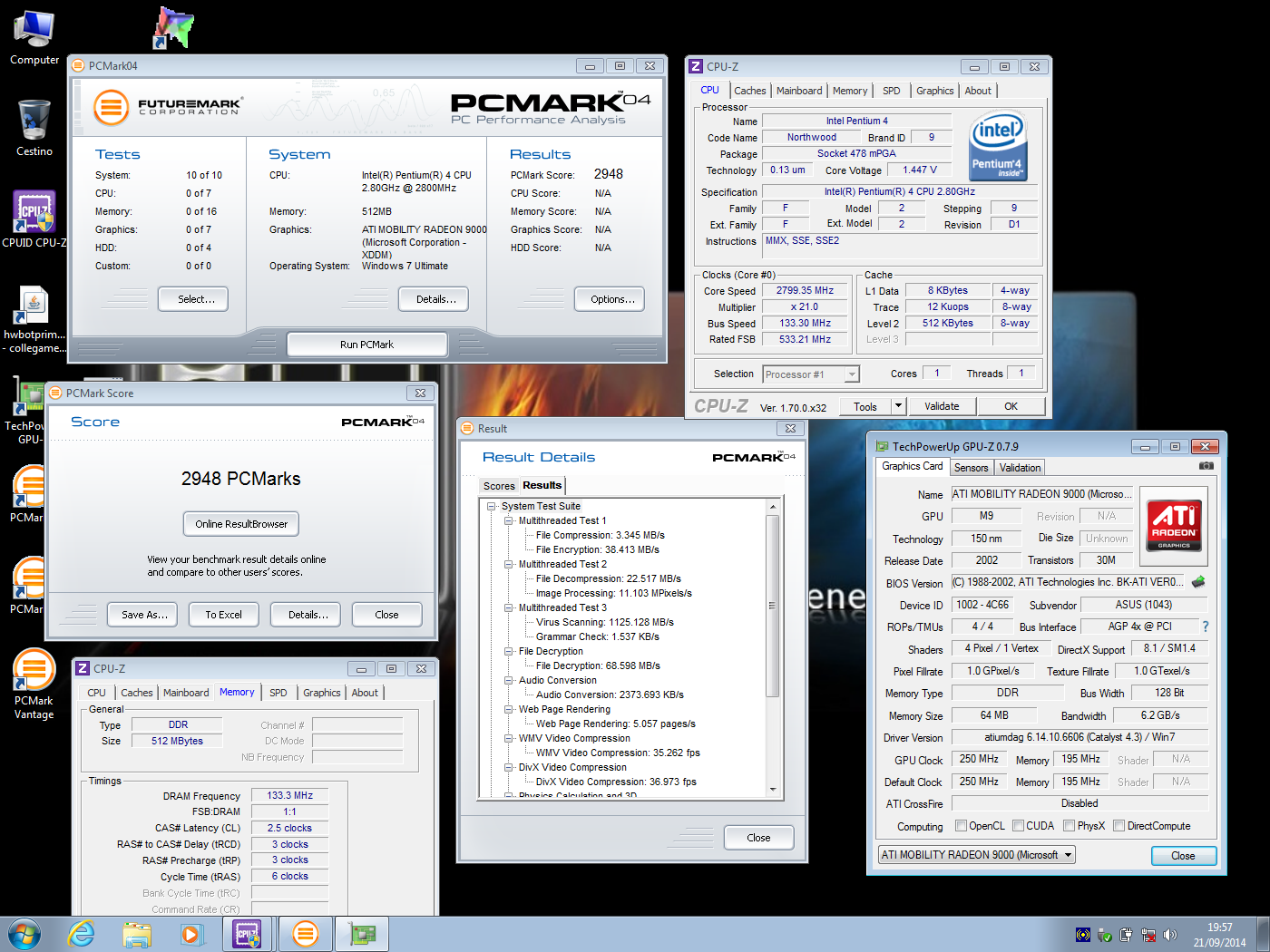This screenshot has height=952, width=1270.
Task: Collapse the System Test Suite tree node
Action: 492,507
